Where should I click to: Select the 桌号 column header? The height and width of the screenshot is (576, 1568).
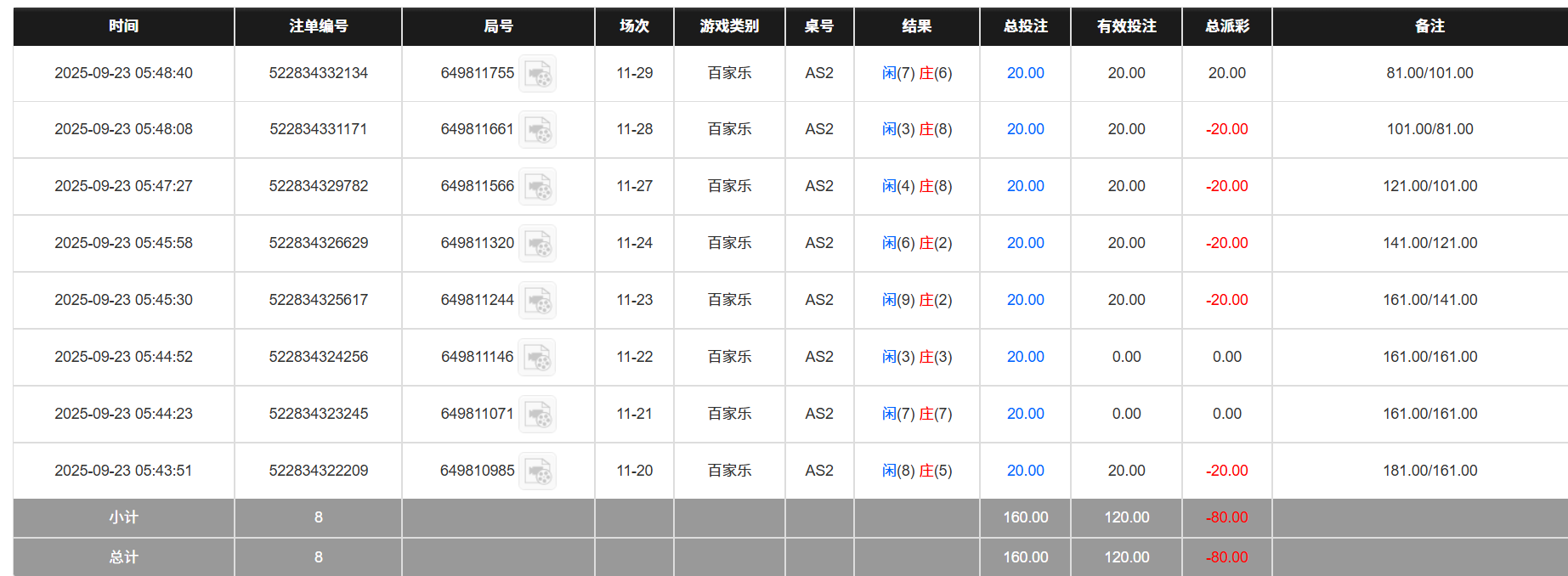819,26
